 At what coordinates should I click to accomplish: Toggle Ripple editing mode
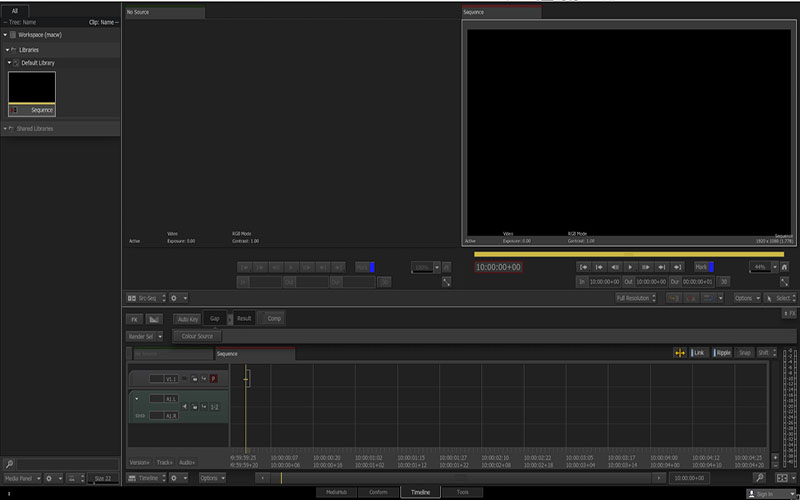click(x=722, y=353)
